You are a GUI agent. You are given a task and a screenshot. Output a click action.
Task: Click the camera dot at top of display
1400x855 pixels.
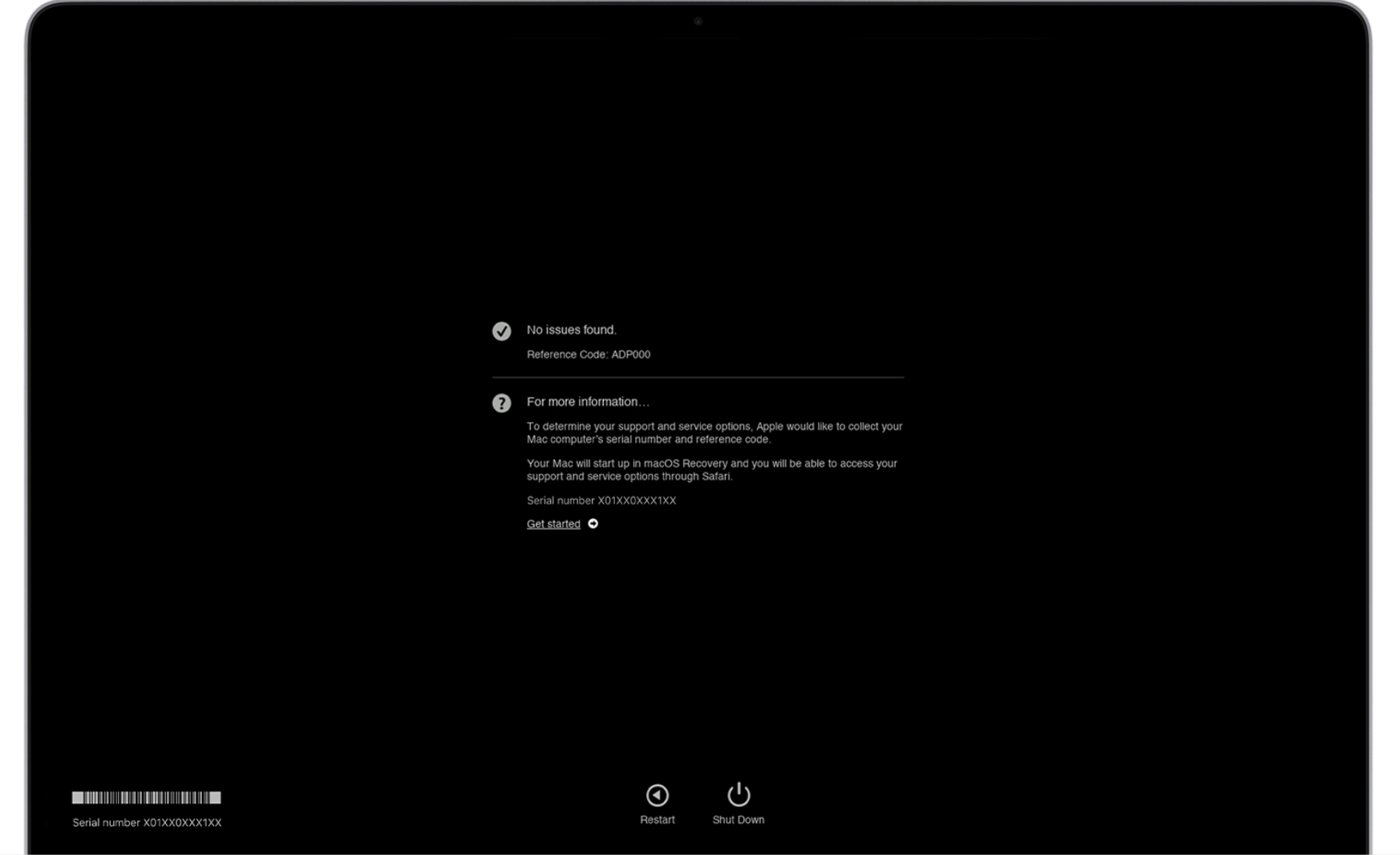pyautogui.click(x=698, y=22)
